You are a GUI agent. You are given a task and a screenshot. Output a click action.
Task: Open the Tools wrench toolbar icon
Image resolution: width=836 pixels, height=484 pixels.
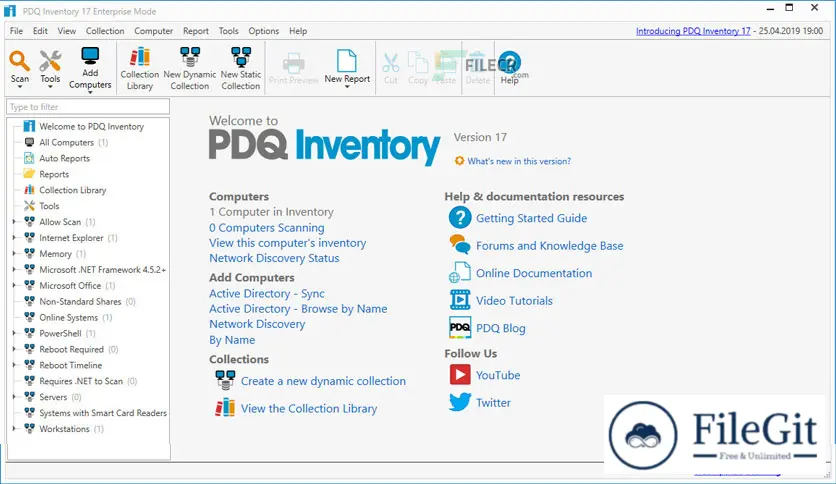(x=50, y=61)
